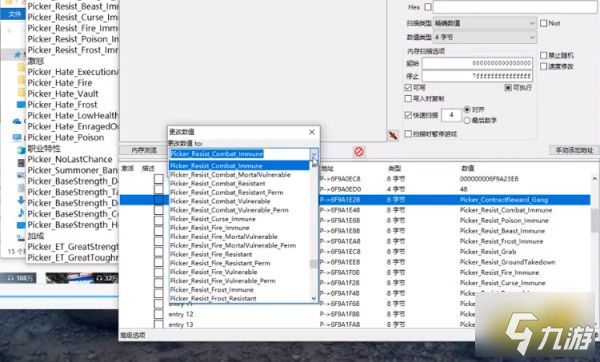
Task: Select the 最后数字 last digits radio button
Action: [x=467, y=121]
